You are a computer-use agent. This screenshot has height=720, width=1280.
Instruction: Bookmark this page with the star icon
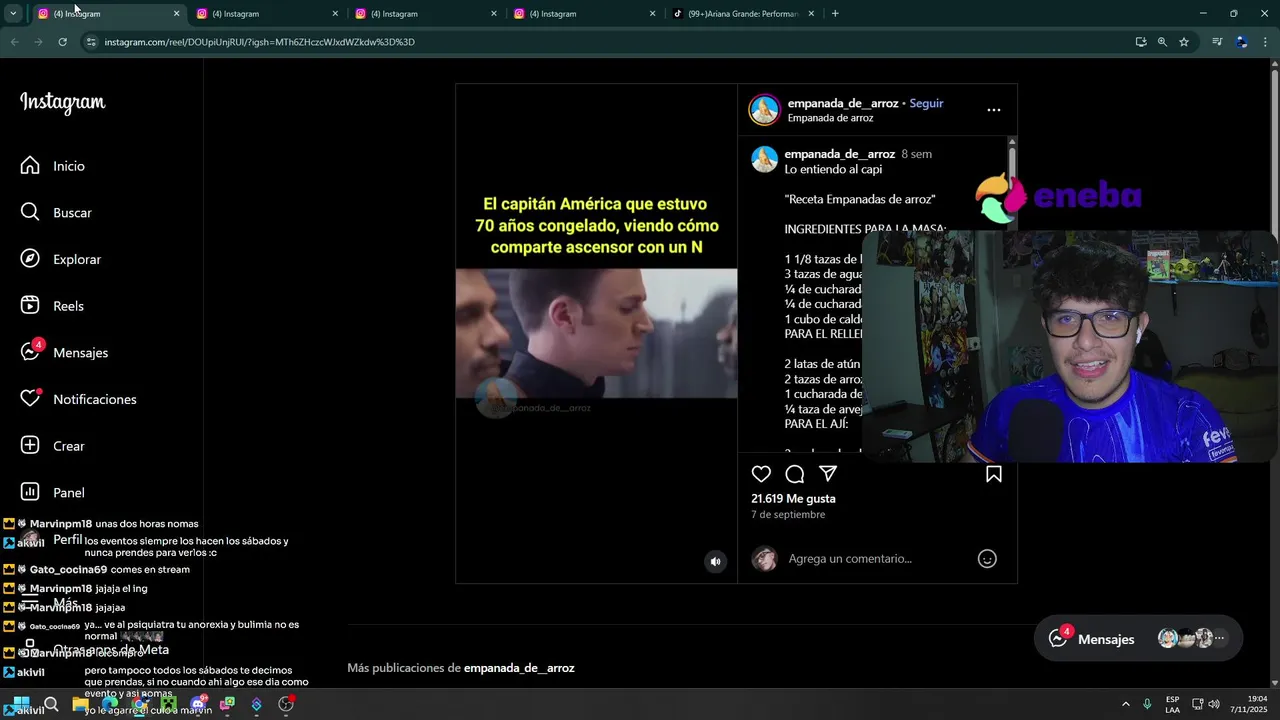coord(1184,42)
